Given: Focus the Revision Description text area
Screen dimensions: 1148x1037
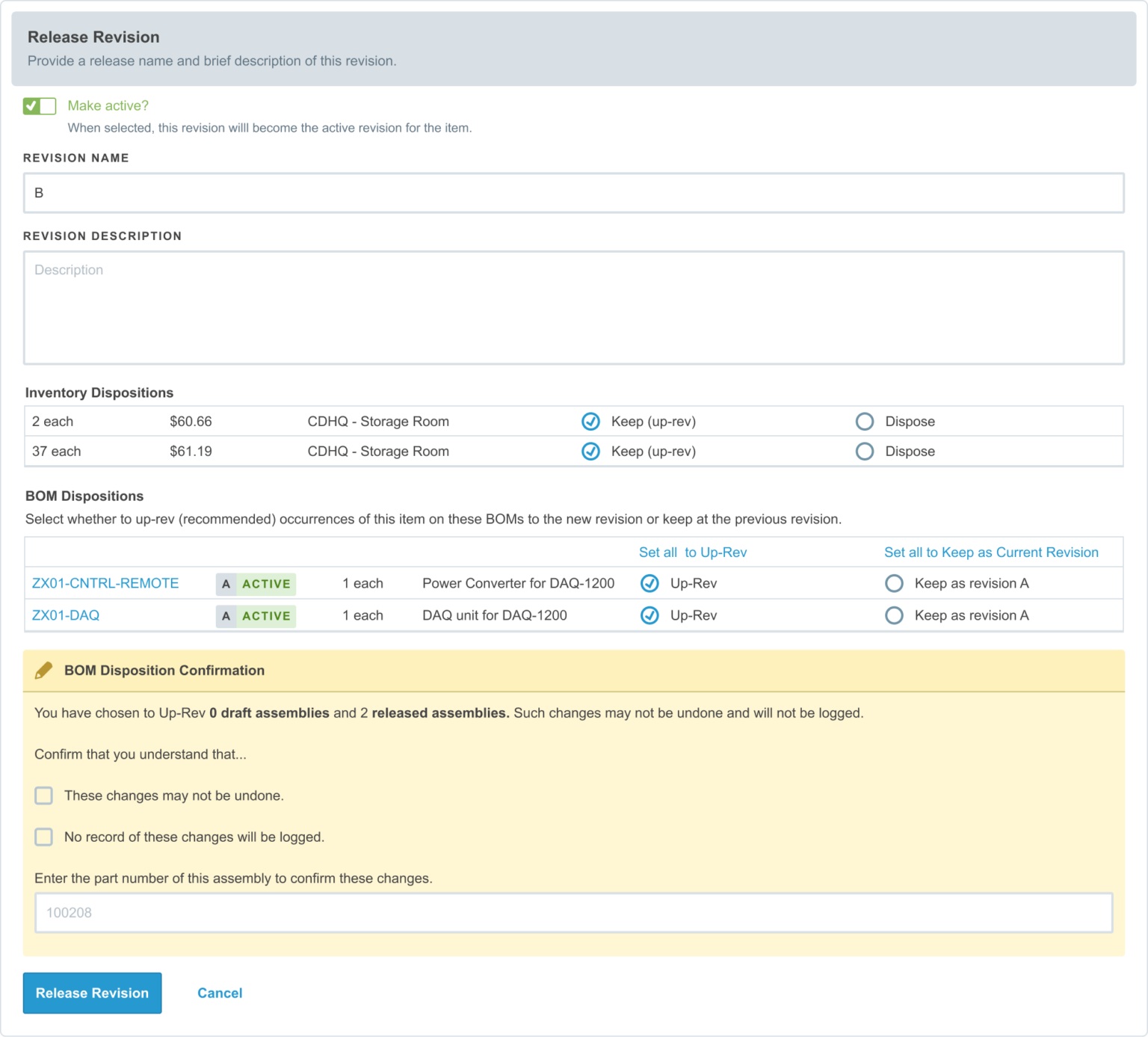Looking at the screenshot, I should point(573,307).
